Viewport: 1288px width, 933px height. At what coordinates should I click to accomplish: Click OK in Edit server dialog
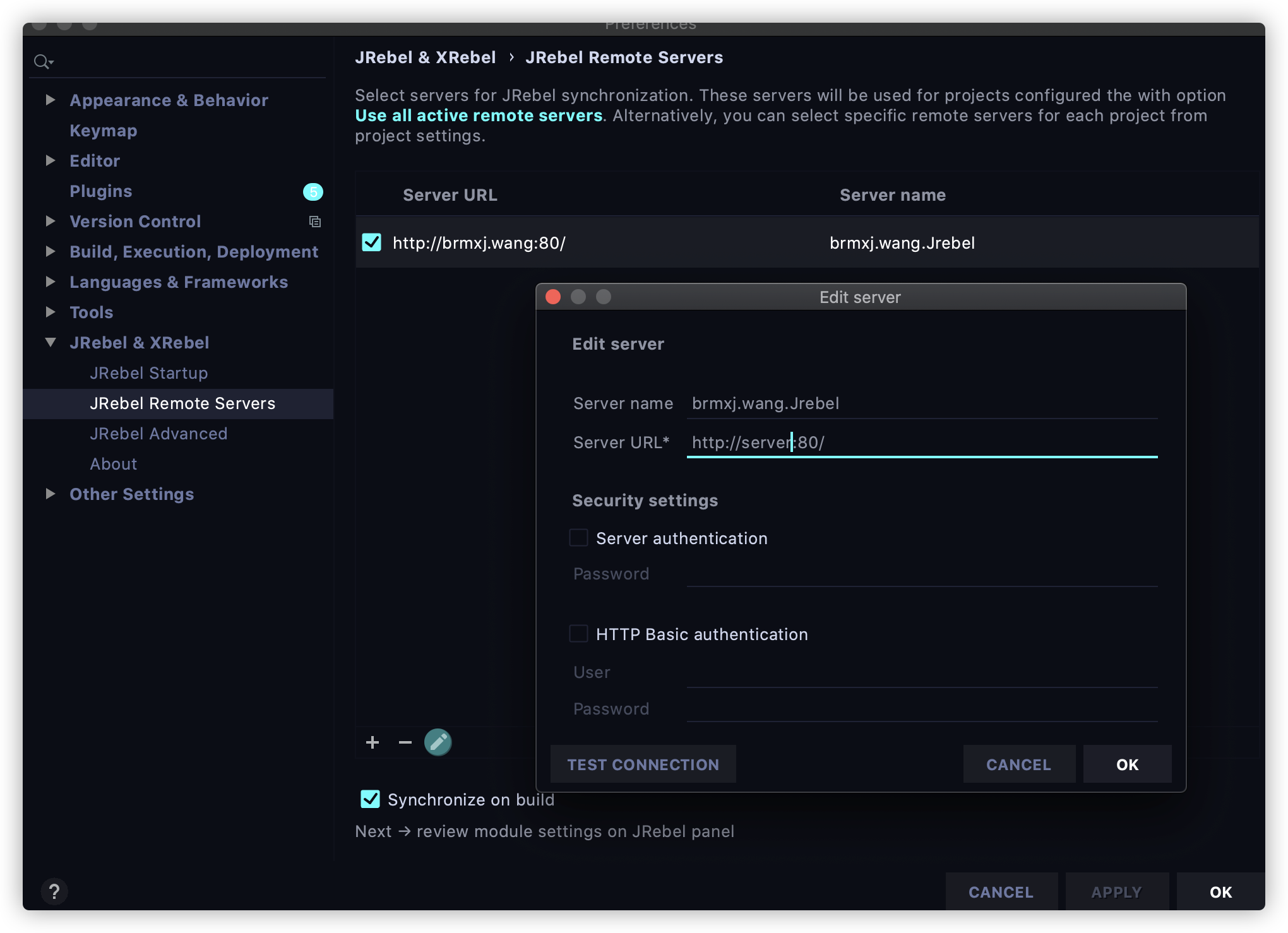pos(1128,764)
